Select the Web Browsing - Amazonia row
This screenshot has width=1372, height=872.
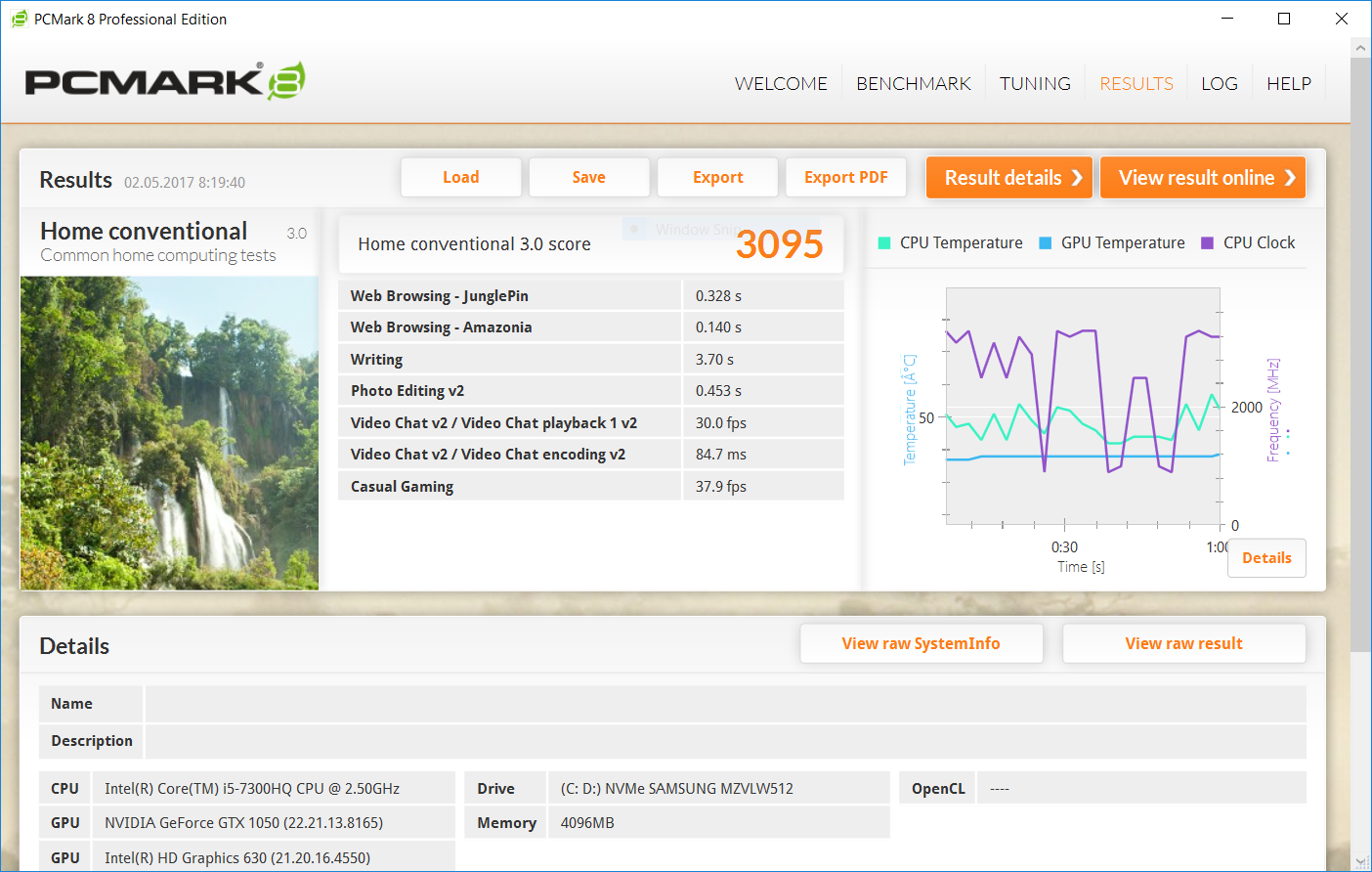tap(591, 327)
